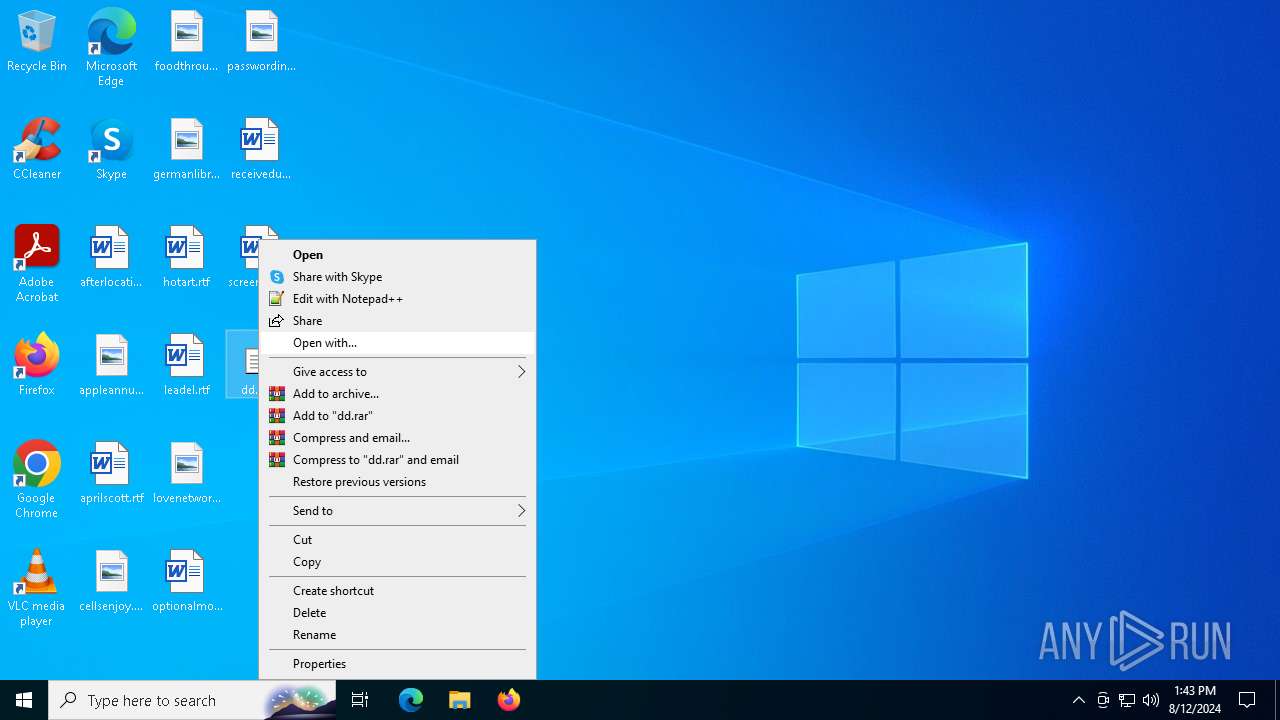Choose Compress to "dd.rar" and email
This screenshot has width=1280, height=720.
(397, 460)
